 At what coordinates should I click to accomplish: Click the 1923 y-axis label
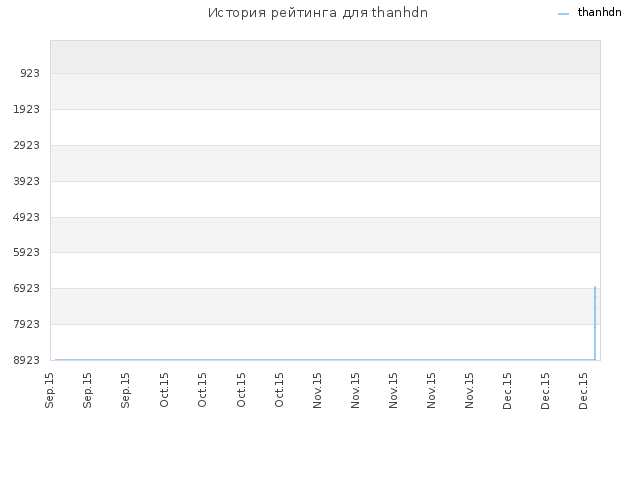click(x=27, y=109)
